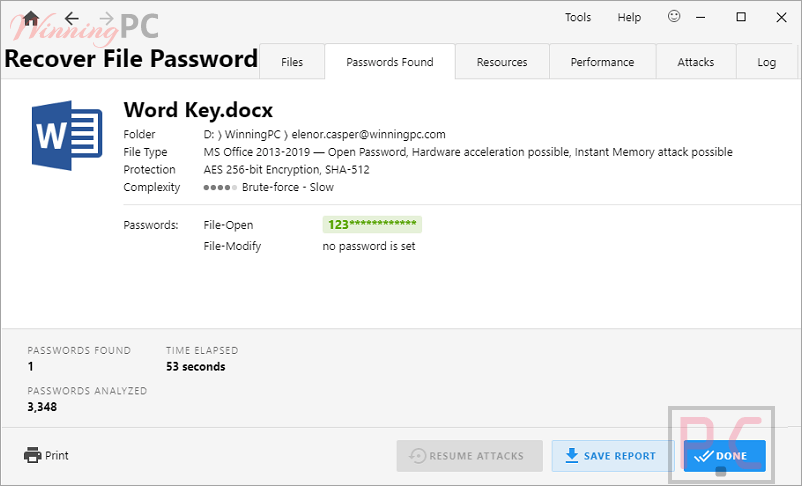Open the Attacks tab
Image resolution: width=802 pixels, height=486 pixels.
click(x=696, y=62)
